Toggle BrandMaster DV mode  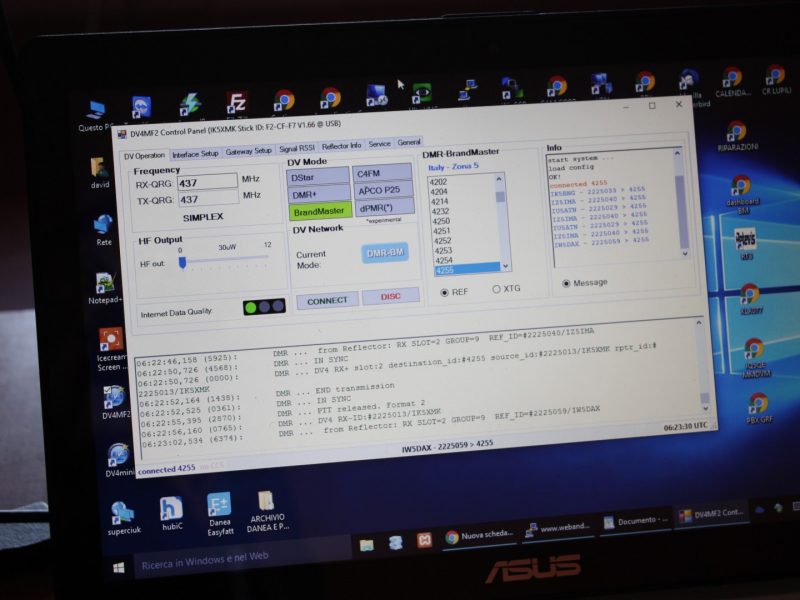320,211
